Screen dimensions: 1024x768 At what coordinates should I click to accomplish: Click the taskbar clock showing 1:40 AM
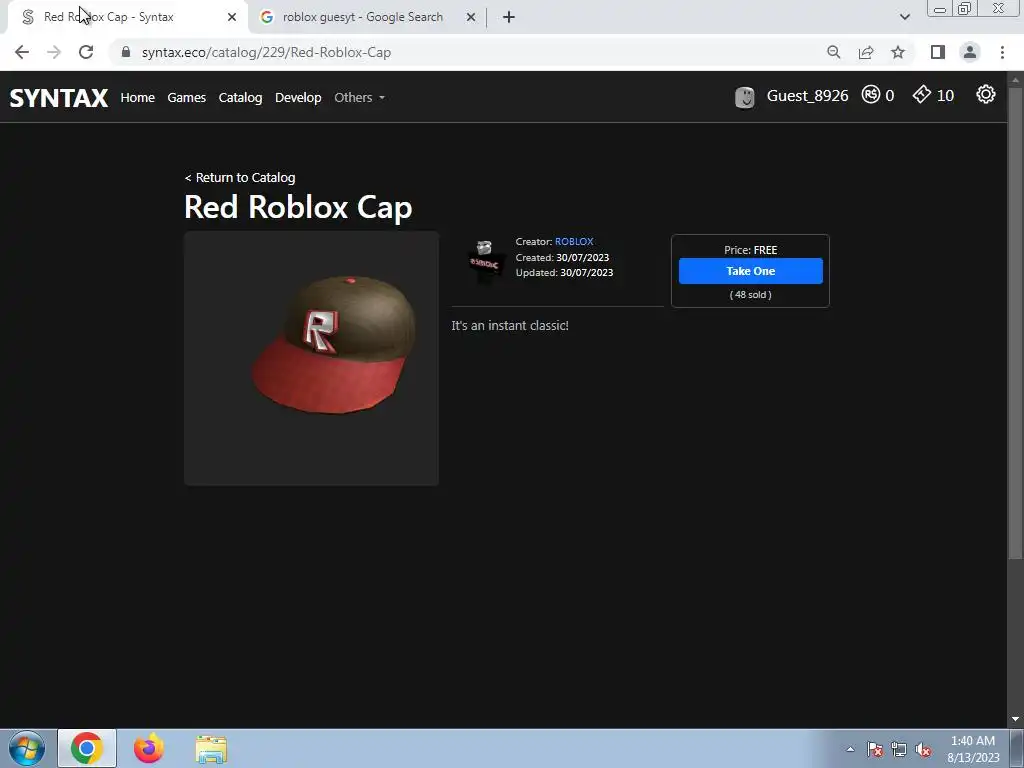(x=973, y=749)
